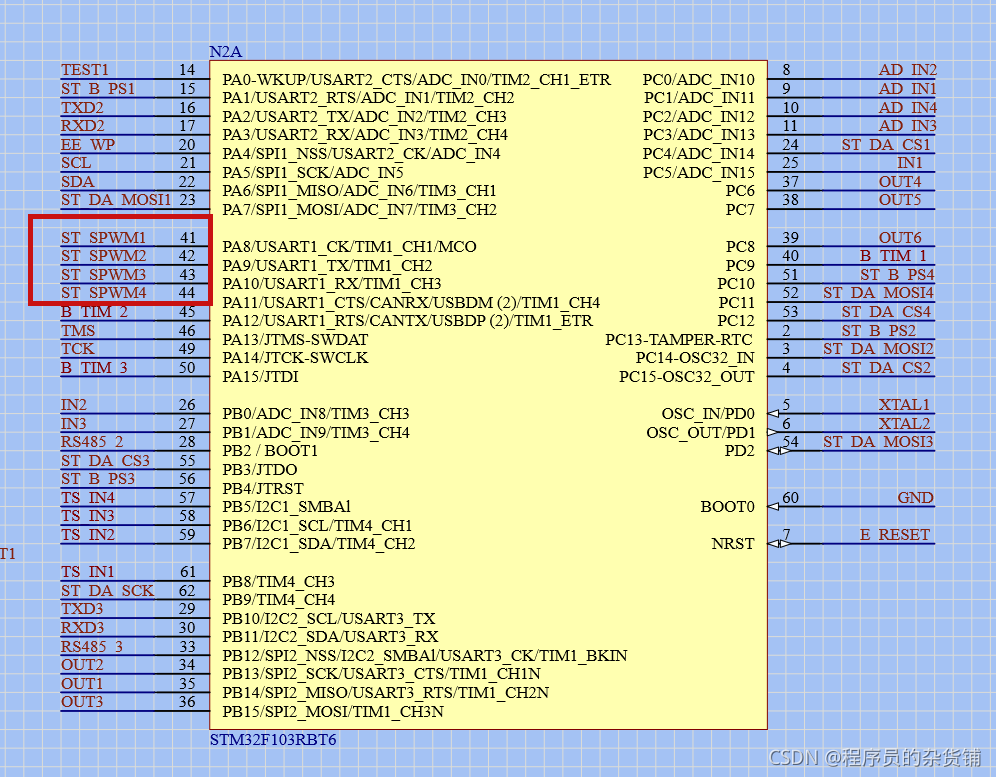Select the XTAL2 net label
Image resolution: width=996 pixels, height=777 pixels.
click(x=903, y=422)
